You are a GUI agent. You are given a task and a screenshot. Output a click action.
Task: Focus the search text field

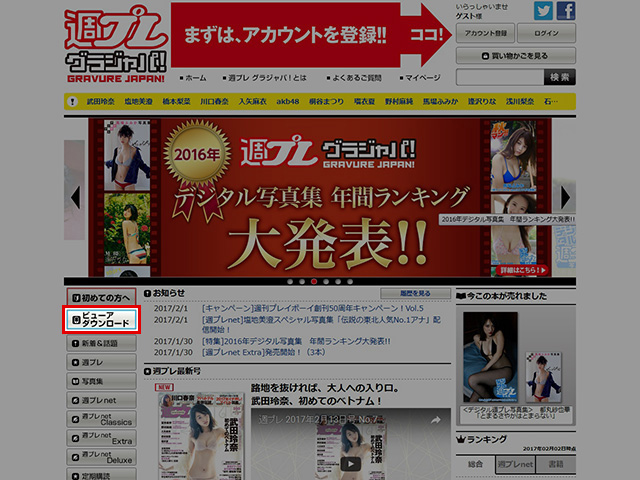pos(500,77)
